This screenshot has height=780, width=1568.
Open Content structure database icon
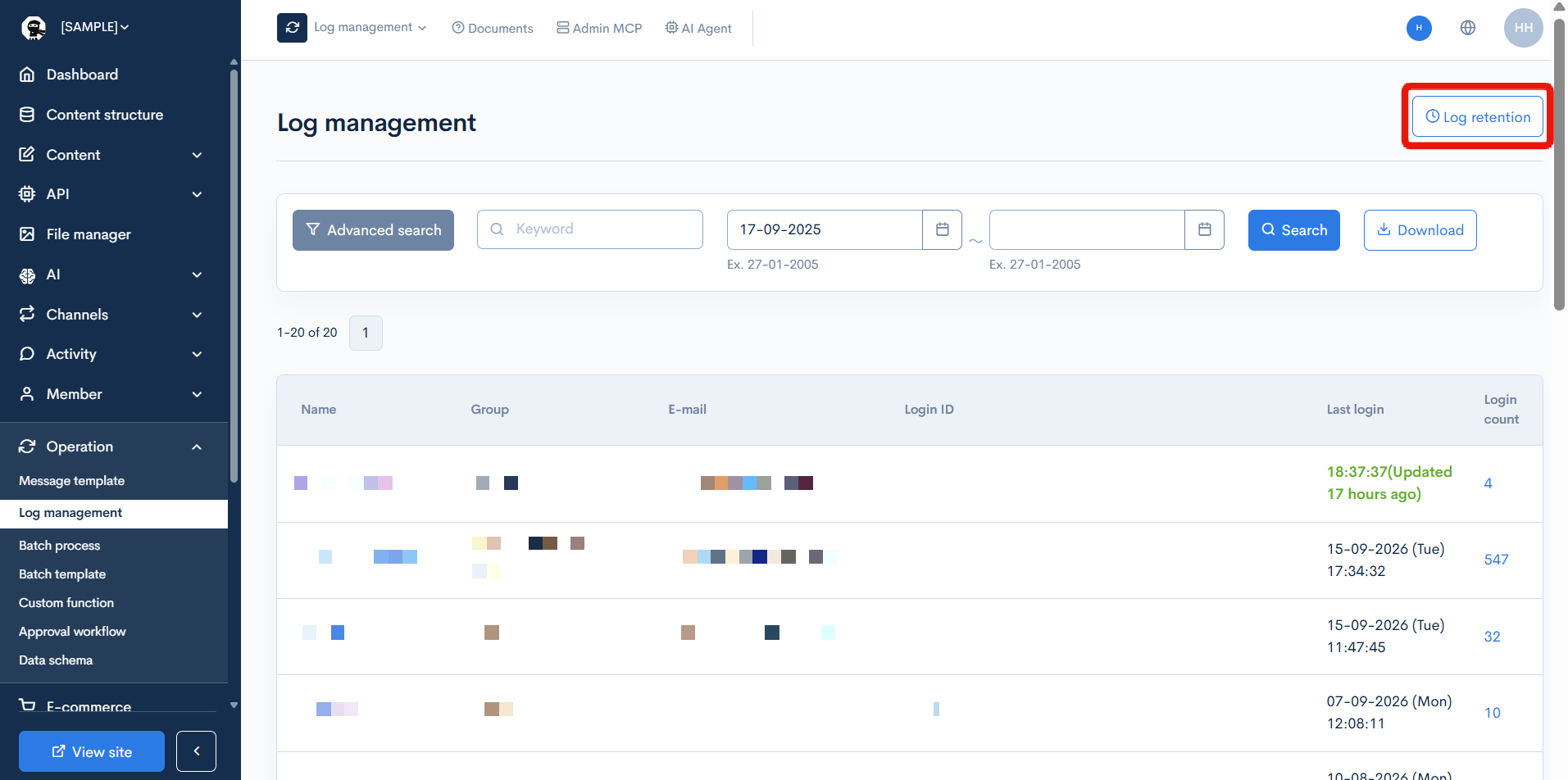click(27, 115)
